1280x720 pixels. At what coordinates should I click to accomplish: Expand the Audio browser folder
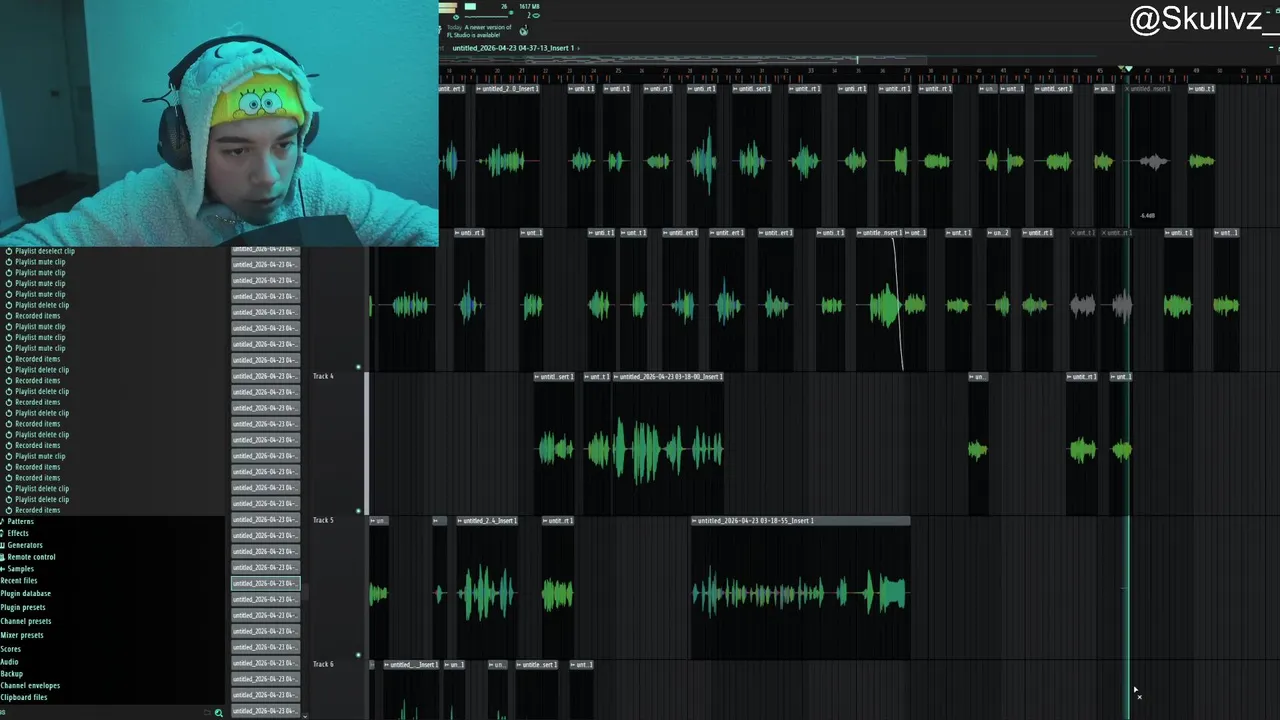point(10,662)
